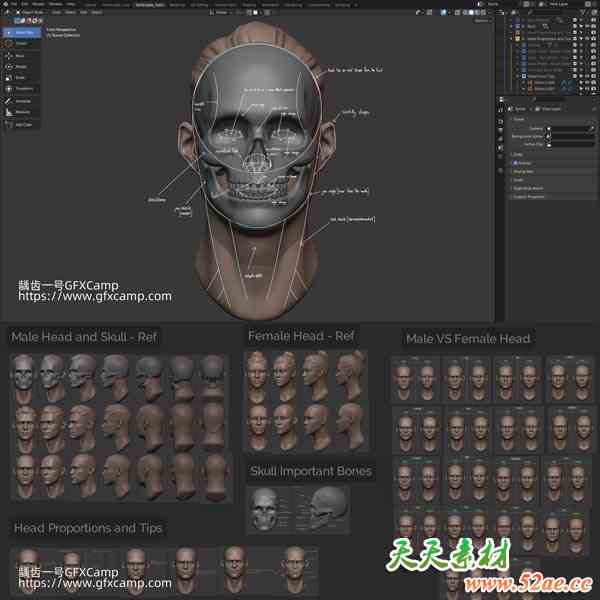Click the Male Head and Skull reference sheet
This screenshot has height=600, width=600.
point(121,427)
